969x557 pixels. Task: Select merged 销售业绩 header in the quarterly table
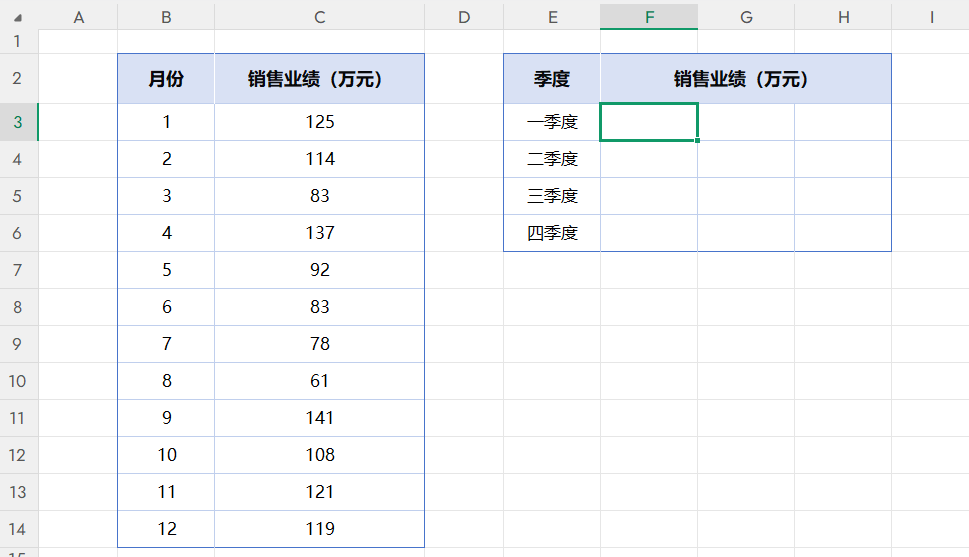point(745,79)
